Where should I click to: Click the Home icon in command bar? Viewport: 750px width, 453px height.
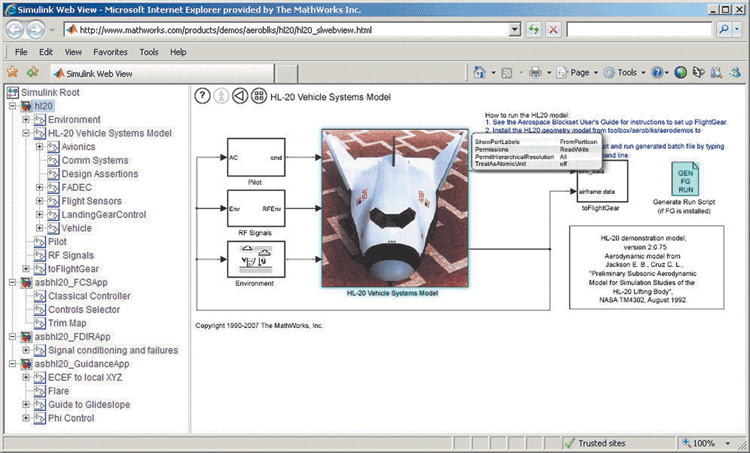[x=479, y=72]
